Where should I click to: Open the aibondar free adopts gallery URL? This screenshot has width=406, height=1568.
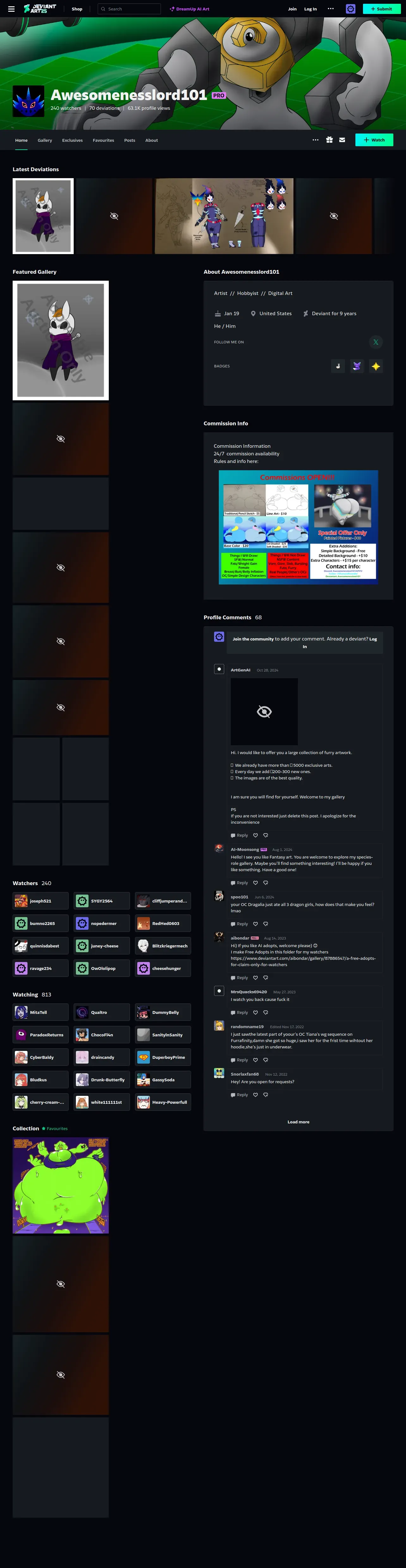pyautogui.click(x=303, y=961)
